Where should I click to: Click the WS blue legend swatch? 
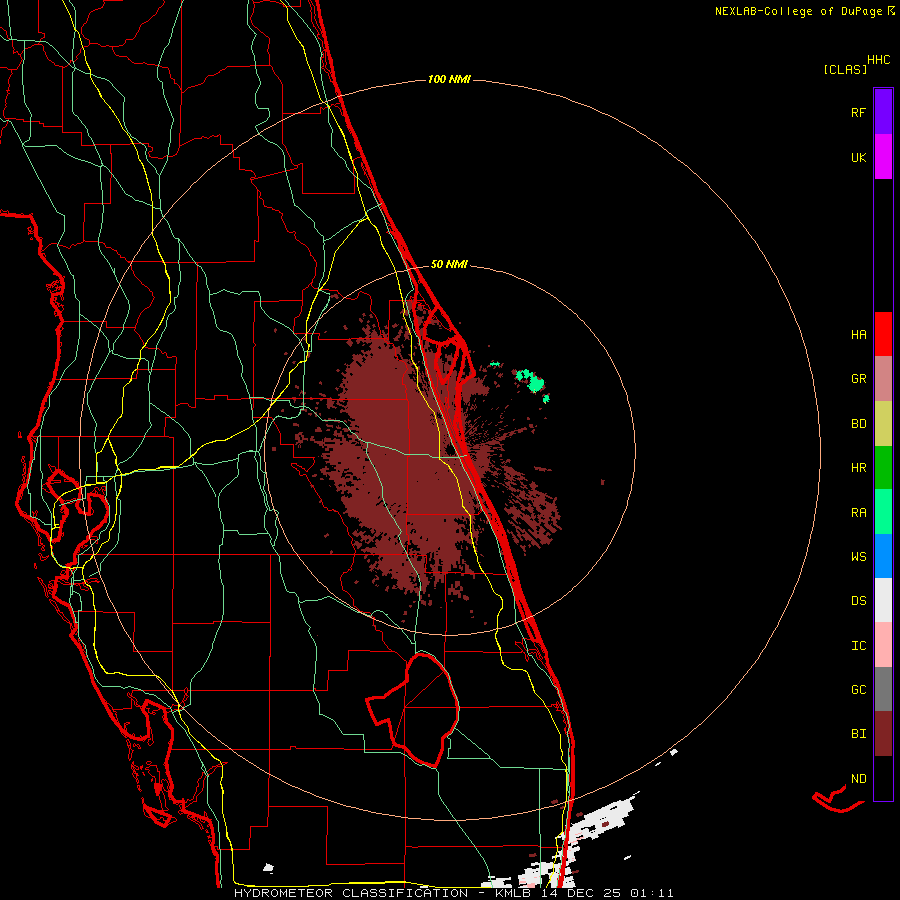883,556
